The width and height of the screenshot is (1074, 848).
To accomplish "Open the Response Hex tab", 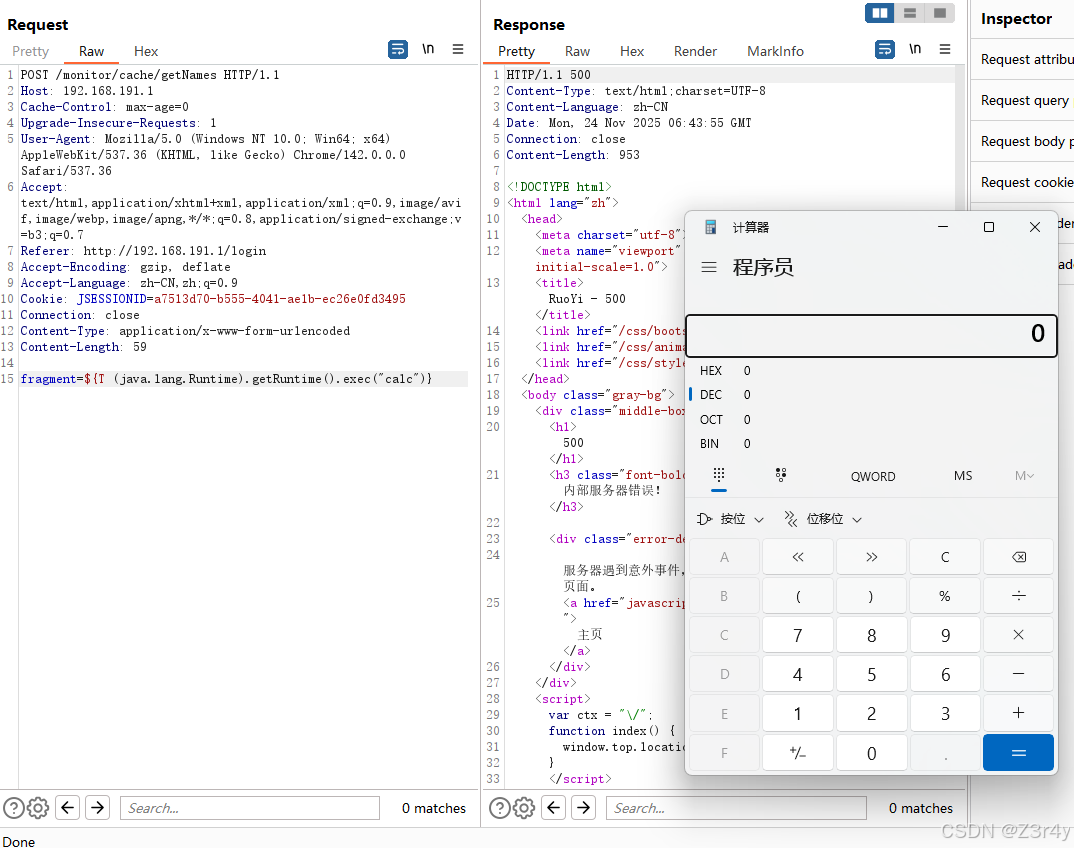I will (x=632, y=51).
